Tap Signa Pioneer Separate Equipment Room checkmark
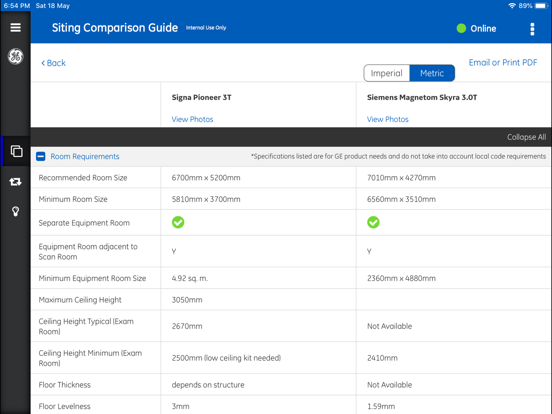Image resolution: width=552 pixels, height=414 pixels. pyautogui.click(x=178, y=222)
